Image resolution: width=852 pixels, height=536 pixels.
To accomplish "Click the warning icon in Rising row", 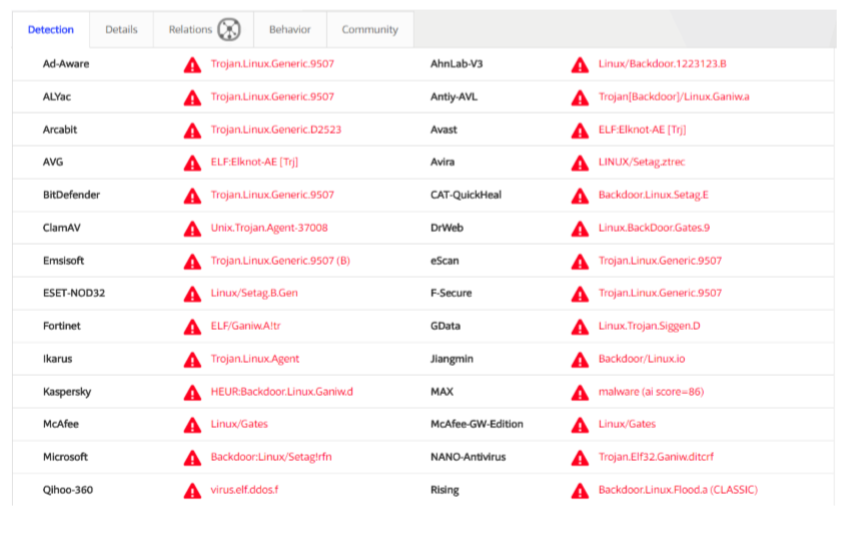I will click(580, 491).
